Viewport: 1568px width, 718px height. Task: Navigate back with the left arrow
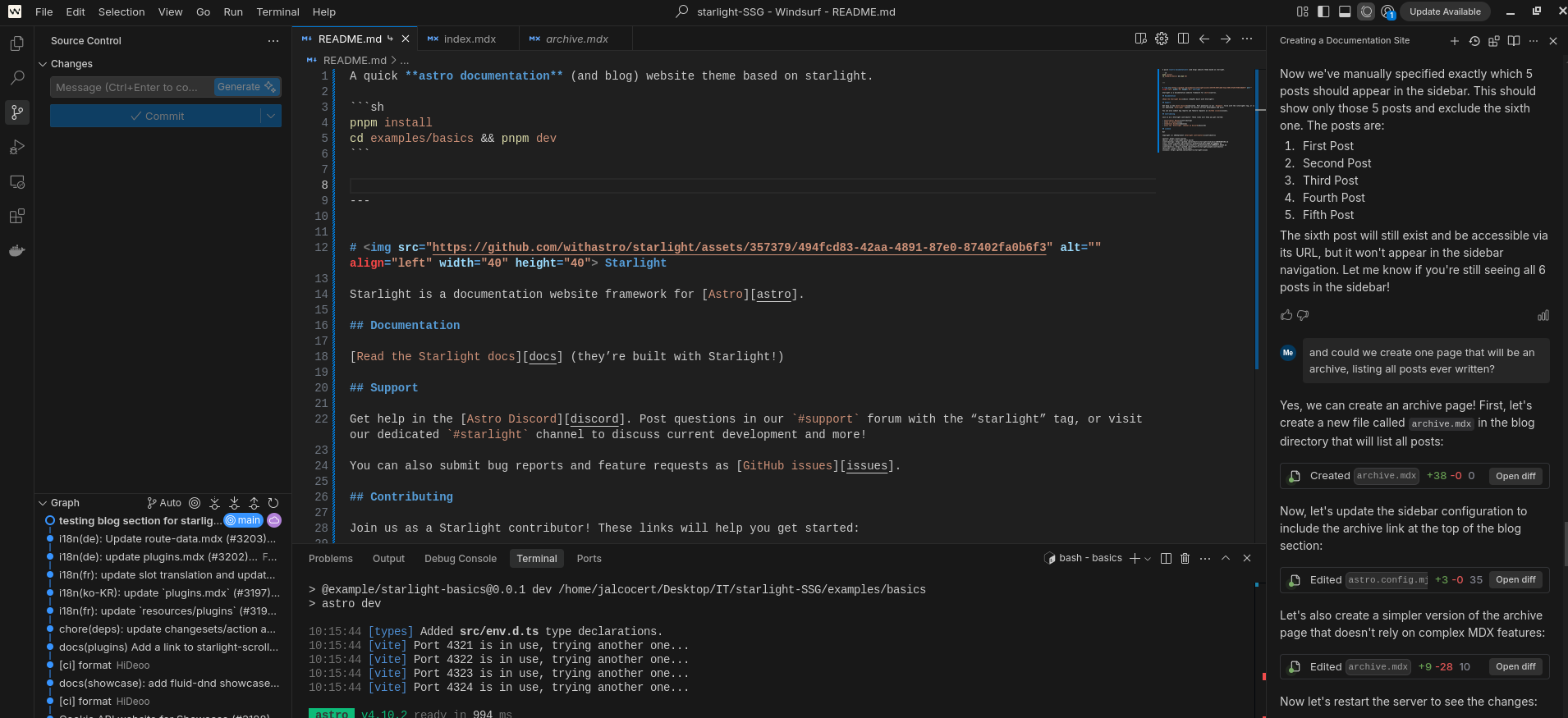[x=1204, y=39]
